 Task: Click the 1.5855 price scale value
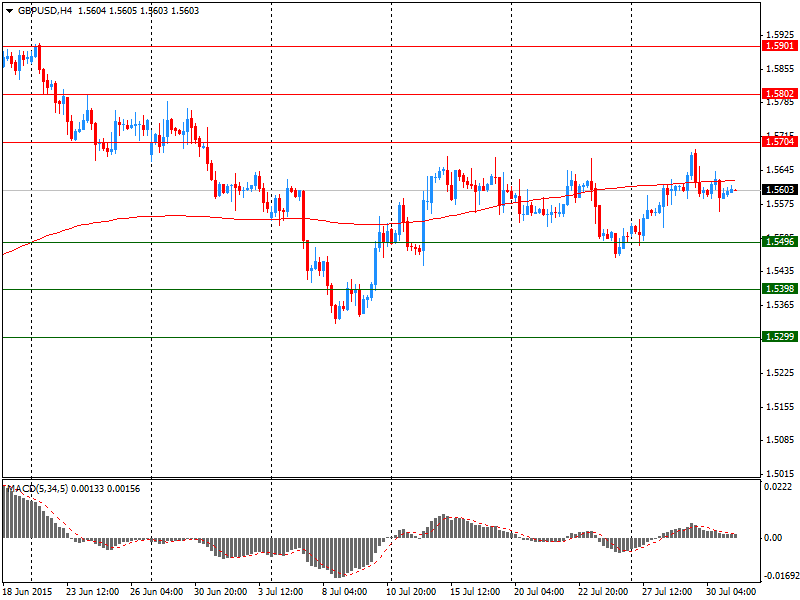781,69
